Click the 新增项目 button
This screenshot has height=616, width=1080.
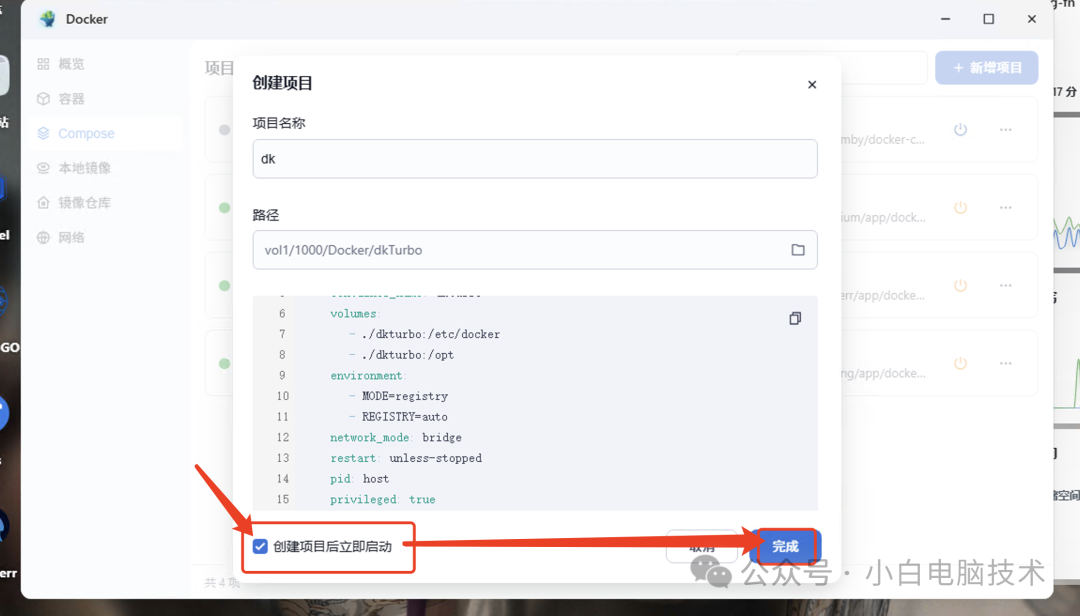(986, 68)
